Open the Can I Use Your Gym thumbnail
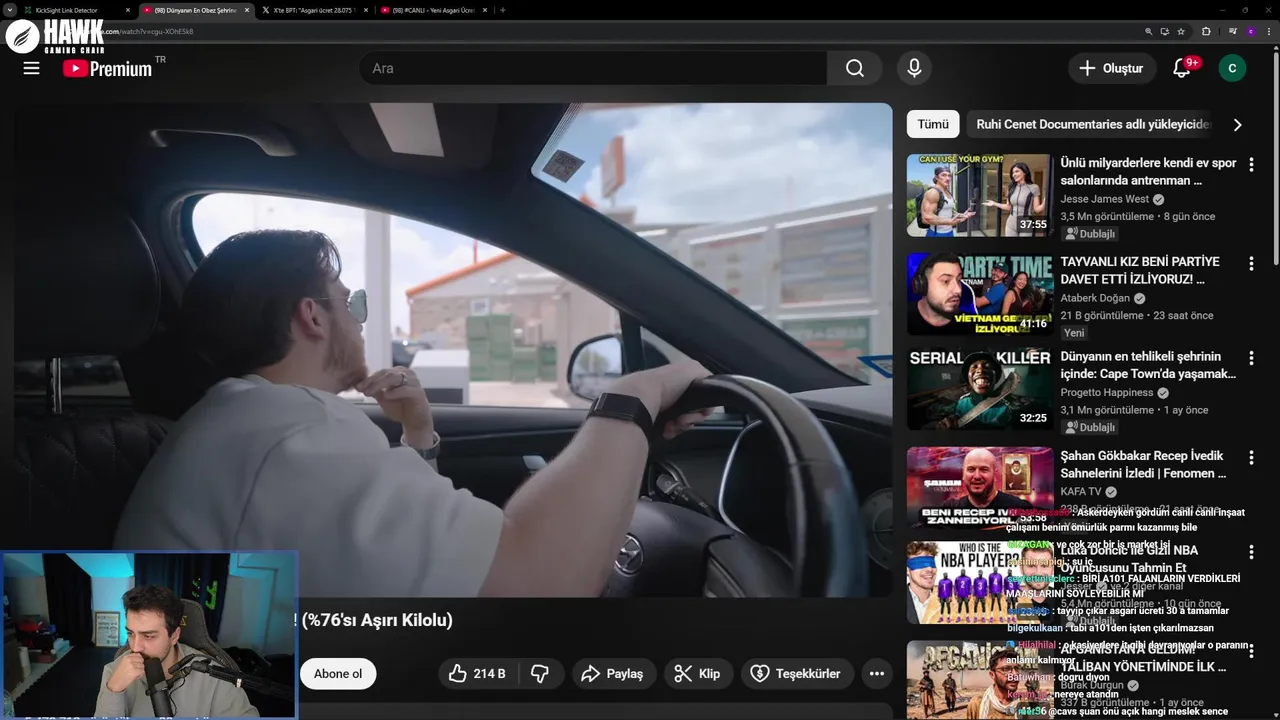This screenshot has height=720, width=1280. click(x=979, y=195)
